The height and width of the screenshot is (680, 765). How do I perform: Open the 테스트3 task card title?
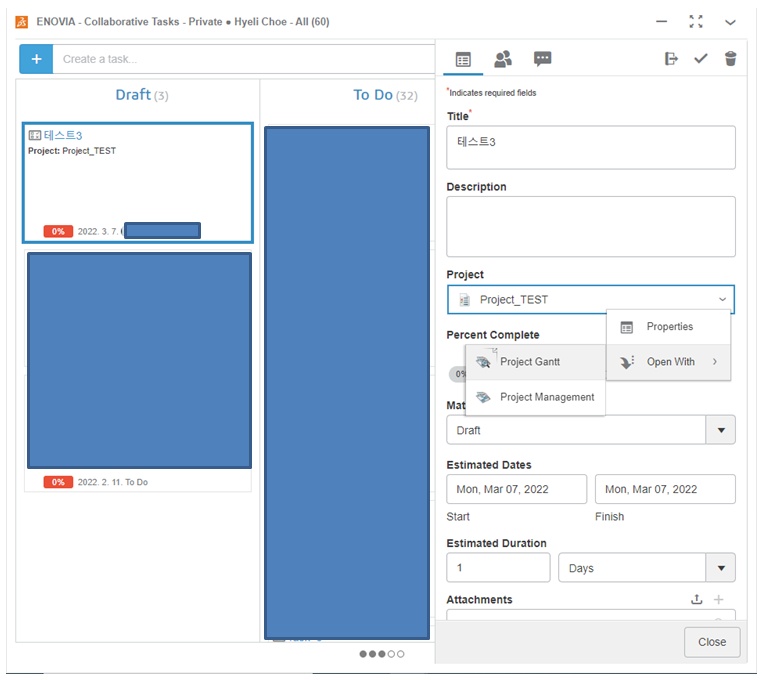coord(62,135)
